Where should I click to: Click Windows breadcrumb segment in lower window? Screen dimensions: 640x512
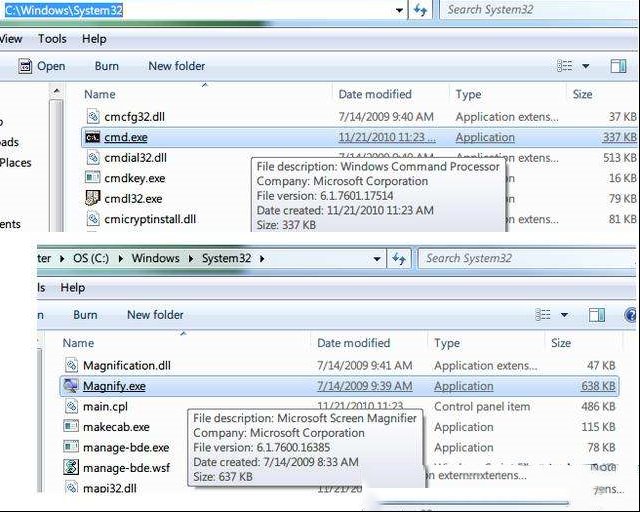tap(156, 258)
